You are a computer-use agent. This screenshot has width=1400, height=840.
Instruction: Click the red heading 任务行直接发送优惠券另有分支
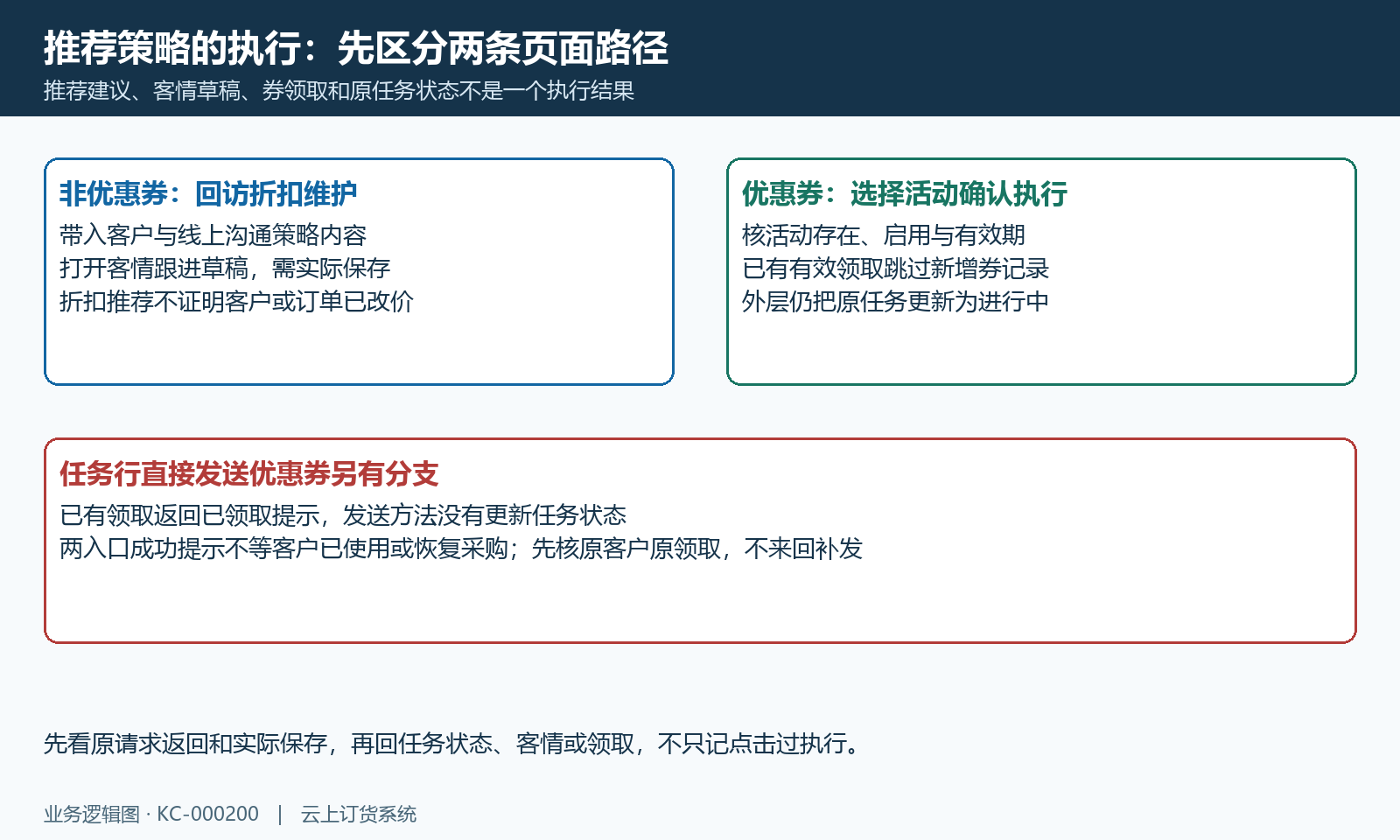(249, 473)
